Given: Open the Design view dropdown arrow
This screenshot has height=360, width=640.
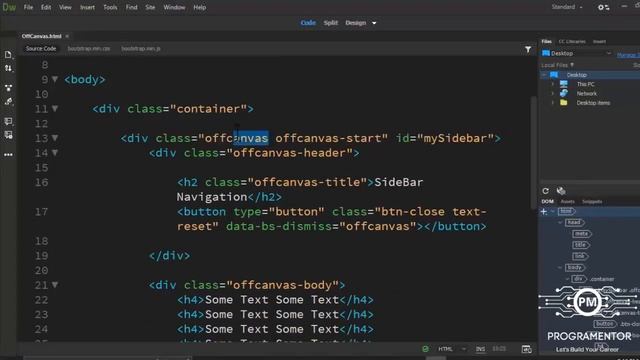Looking at the screenshot, I should (374, 23).
